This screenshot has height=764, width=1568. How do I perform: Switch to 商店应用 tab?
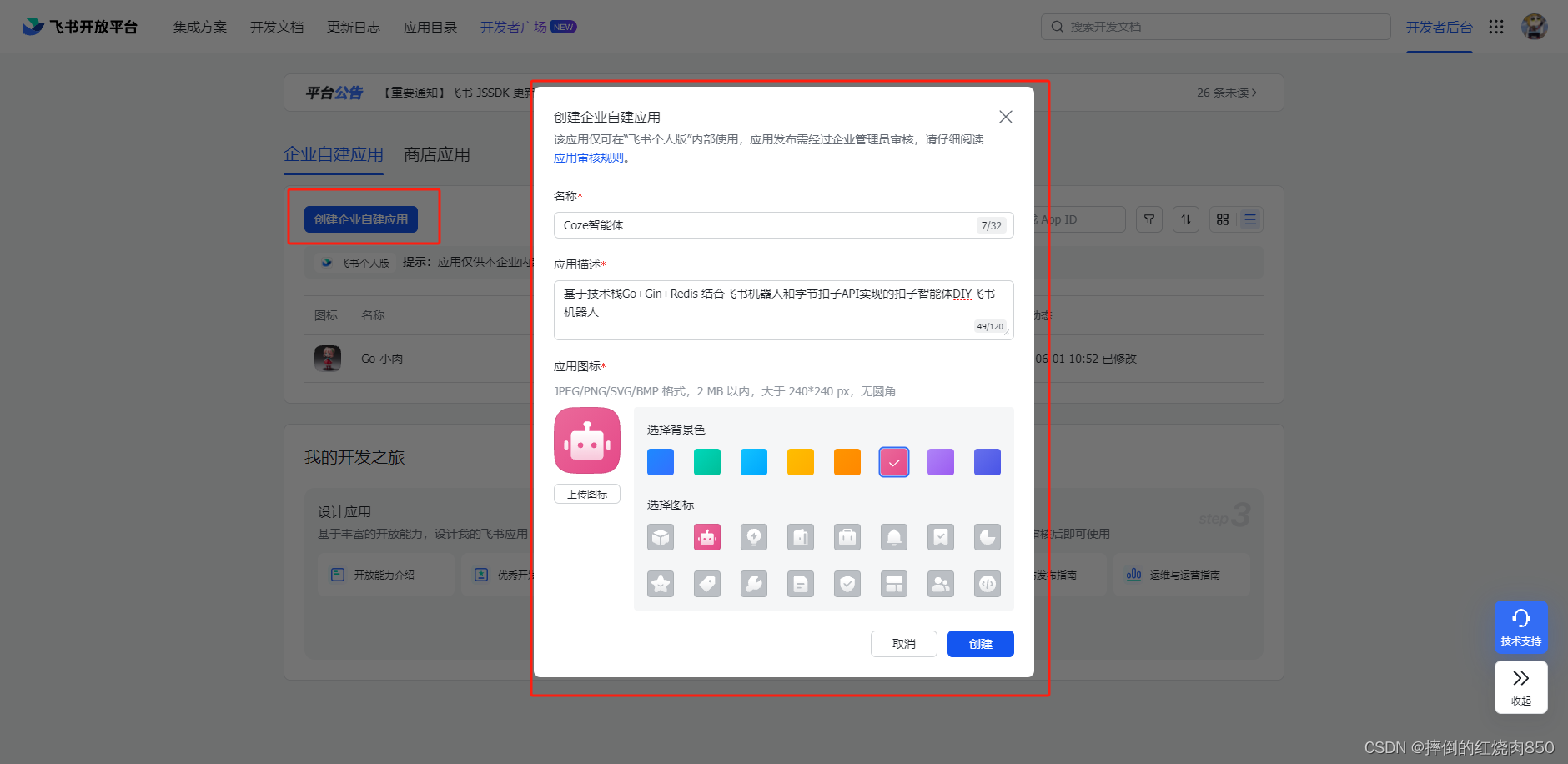437,154
